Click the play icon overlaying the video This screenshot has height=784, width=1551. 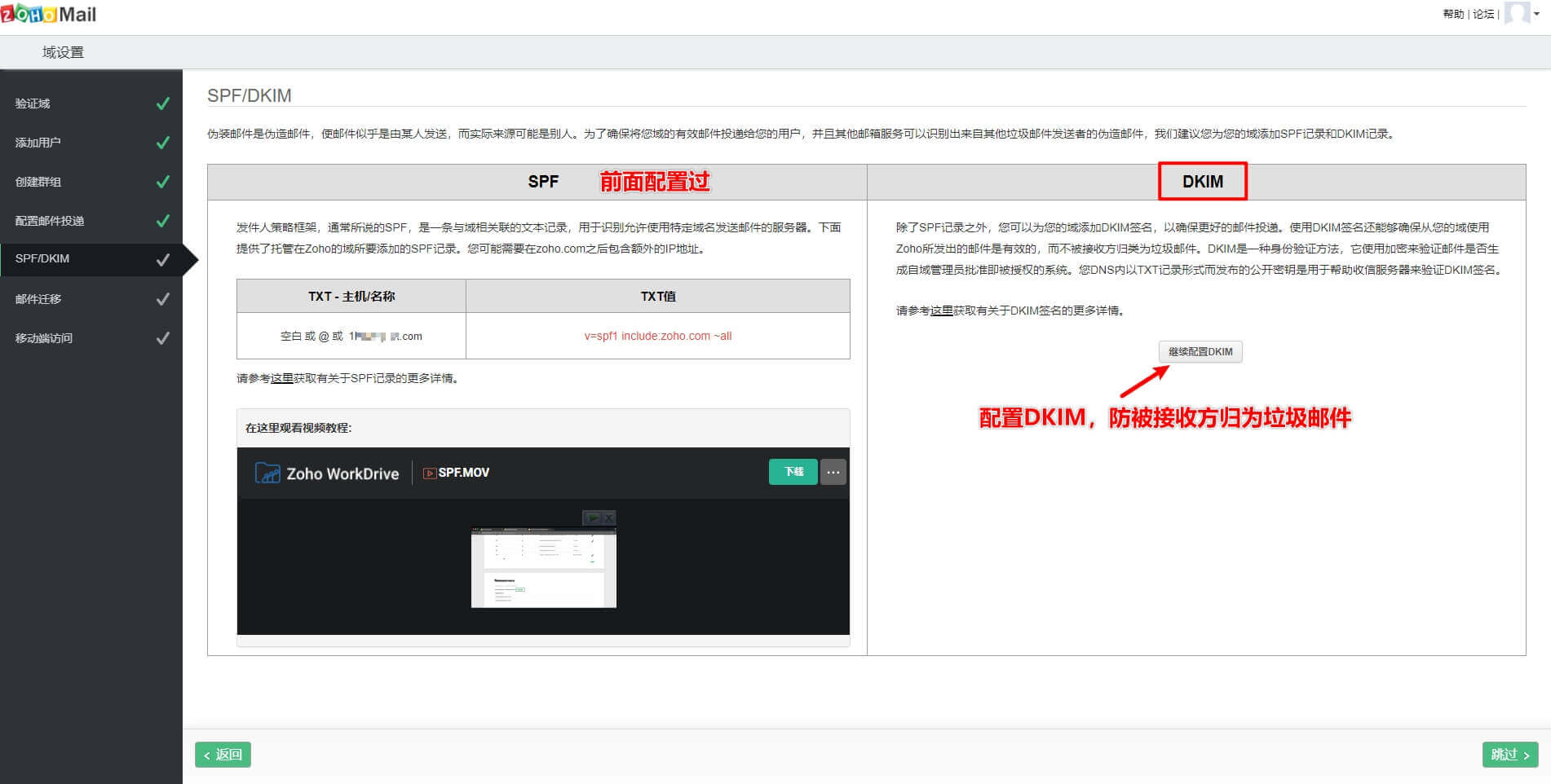coord(593,518)
